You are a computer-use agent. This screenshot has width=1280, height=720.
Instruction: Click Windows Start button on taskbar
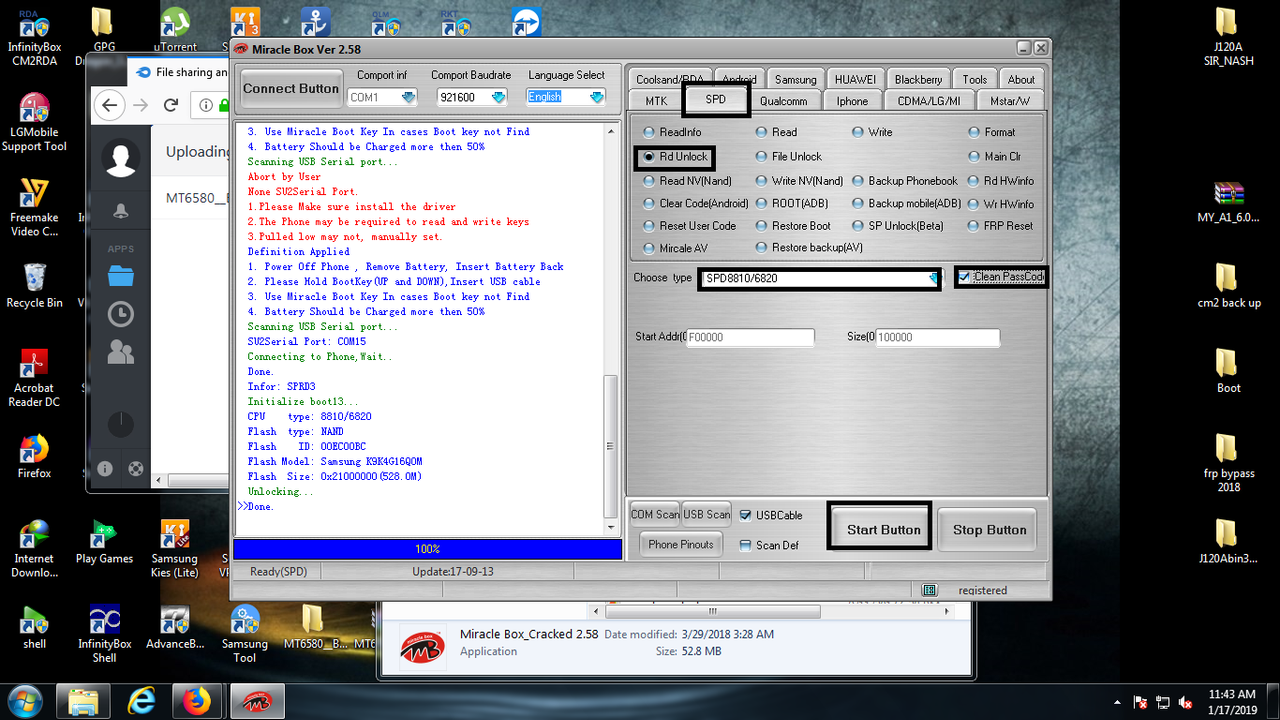[23, 701]
